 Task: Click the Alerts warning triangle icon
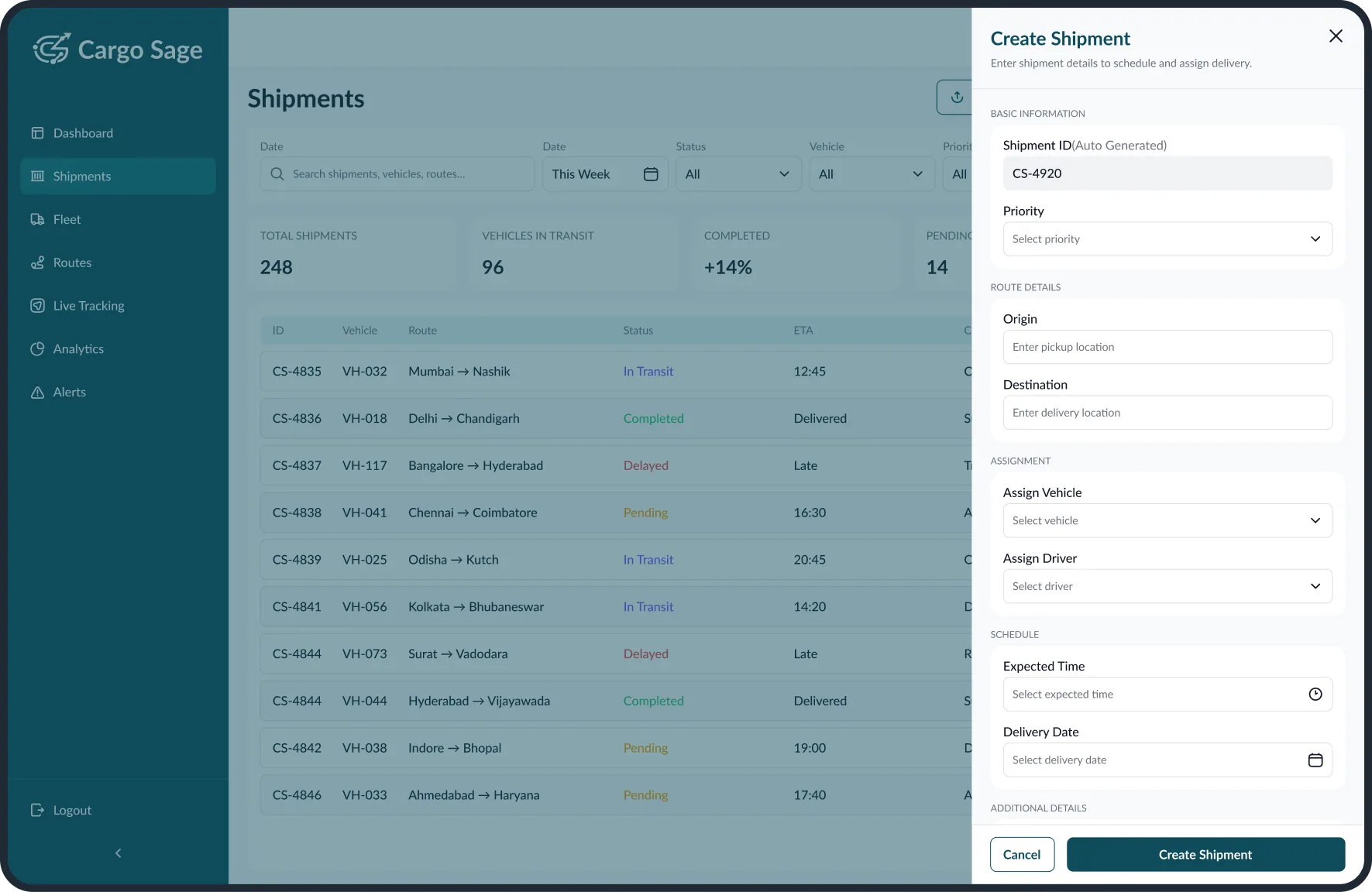(x=36, y=392)
